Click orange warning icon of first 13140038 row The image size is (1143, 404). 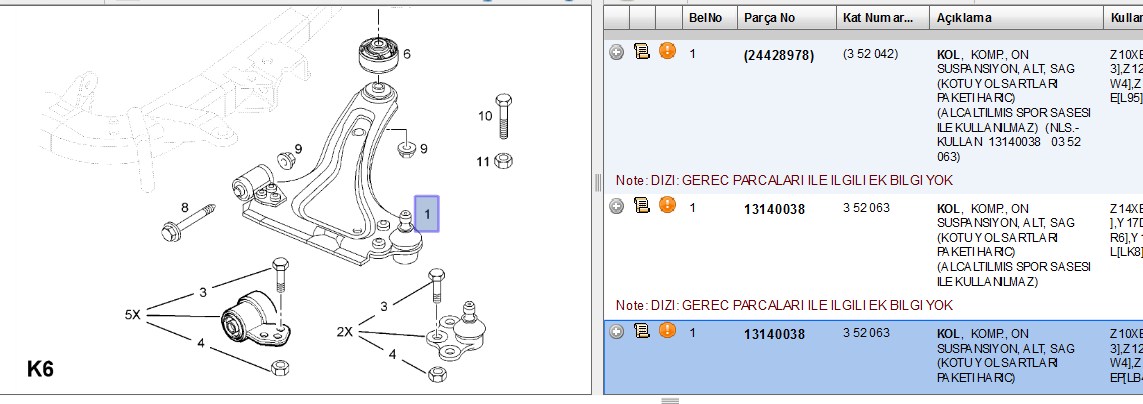tap(667, 205)
